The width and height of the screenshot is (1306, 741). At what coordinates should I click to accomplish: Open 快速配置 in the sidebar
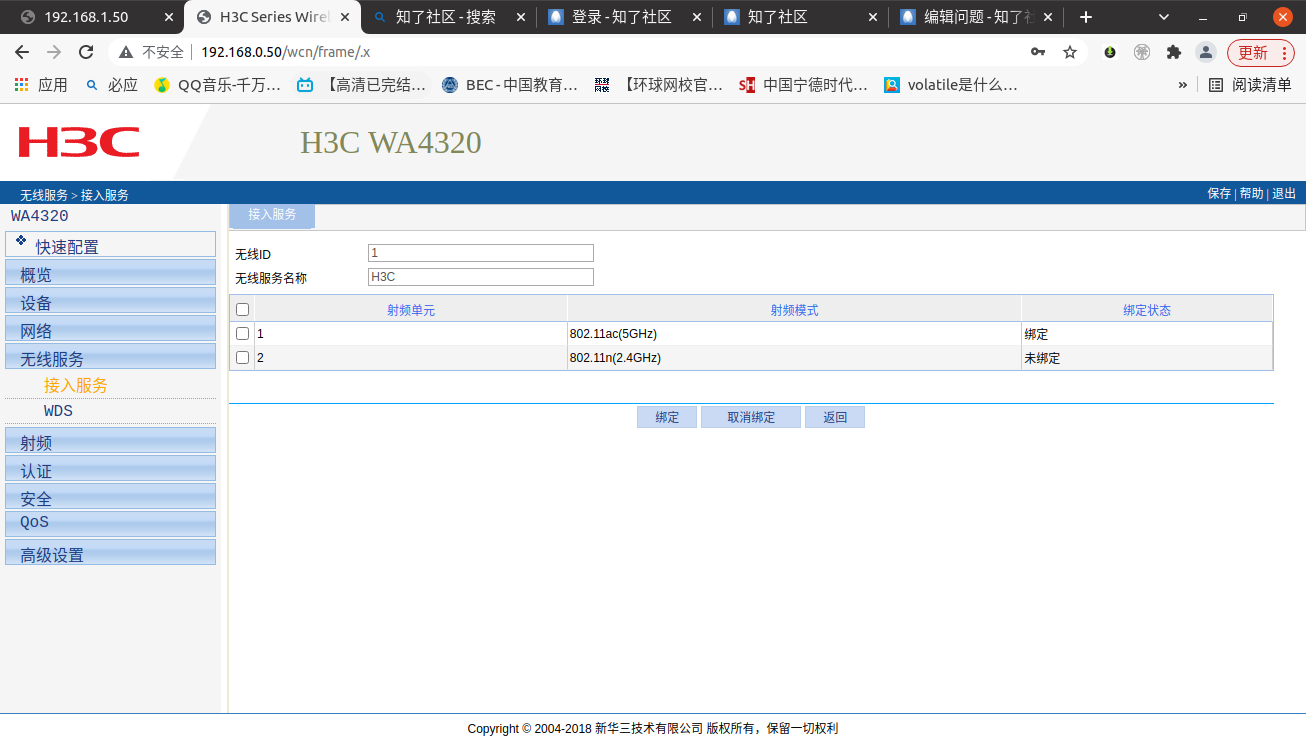pyautogui.click(x=110, y=245)
